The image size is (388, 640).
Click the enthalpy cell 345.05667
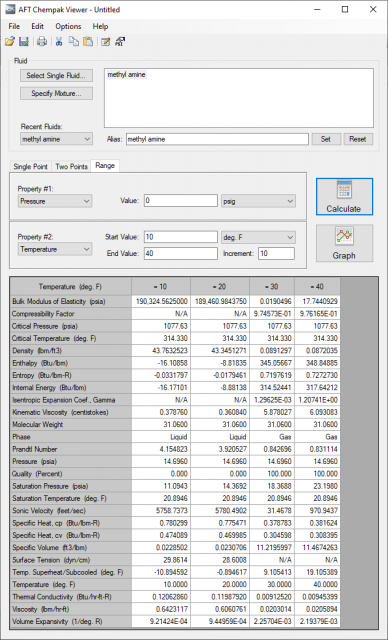click(x=272, y=363)
